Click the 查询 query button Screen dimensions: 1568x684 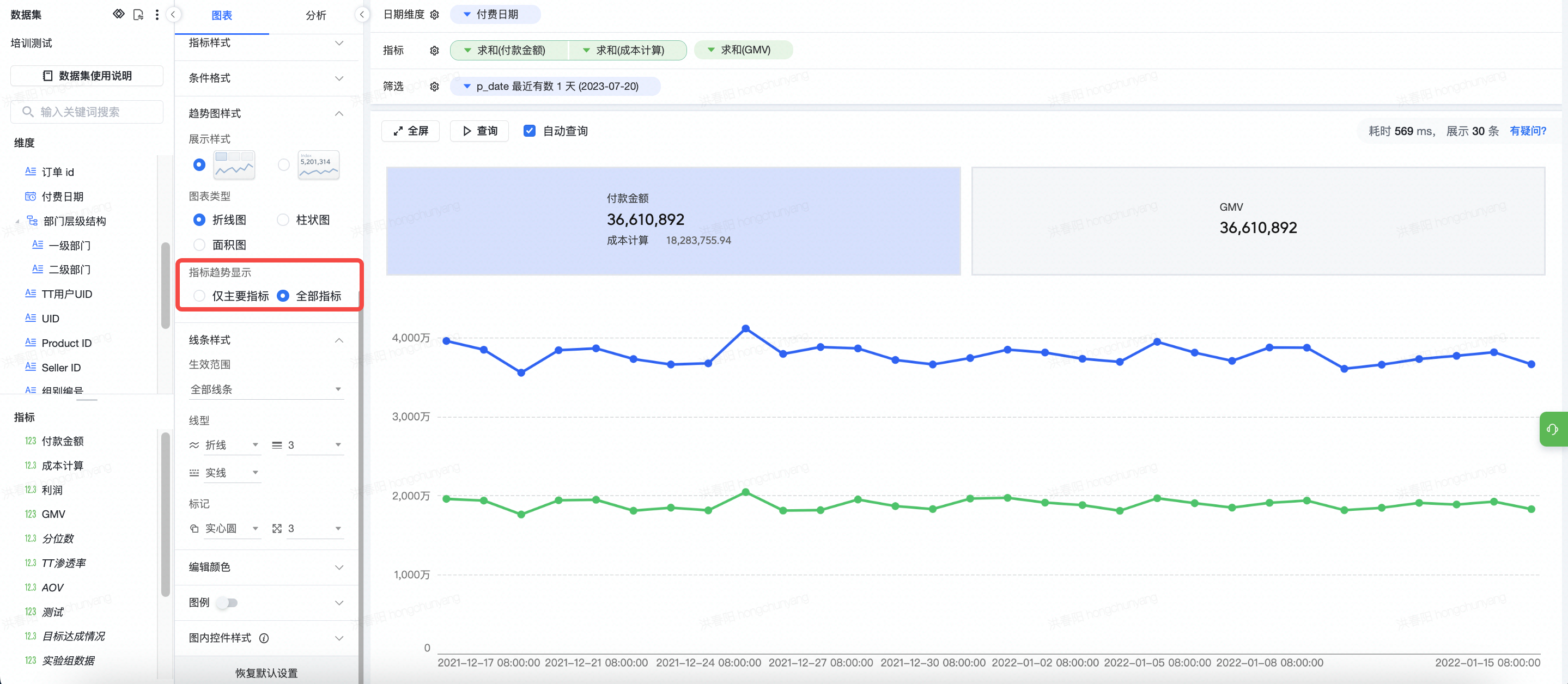pos(479,131)
